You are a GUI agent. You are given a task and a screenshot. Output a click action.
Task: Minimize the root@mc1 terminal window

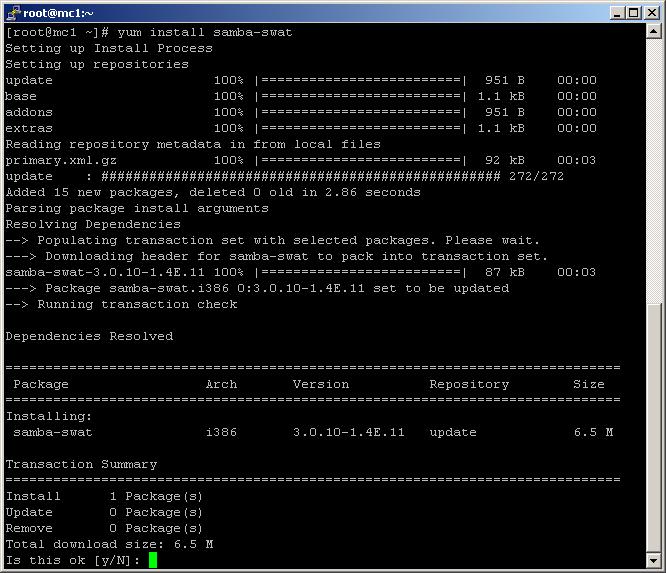tap(617, 13)
